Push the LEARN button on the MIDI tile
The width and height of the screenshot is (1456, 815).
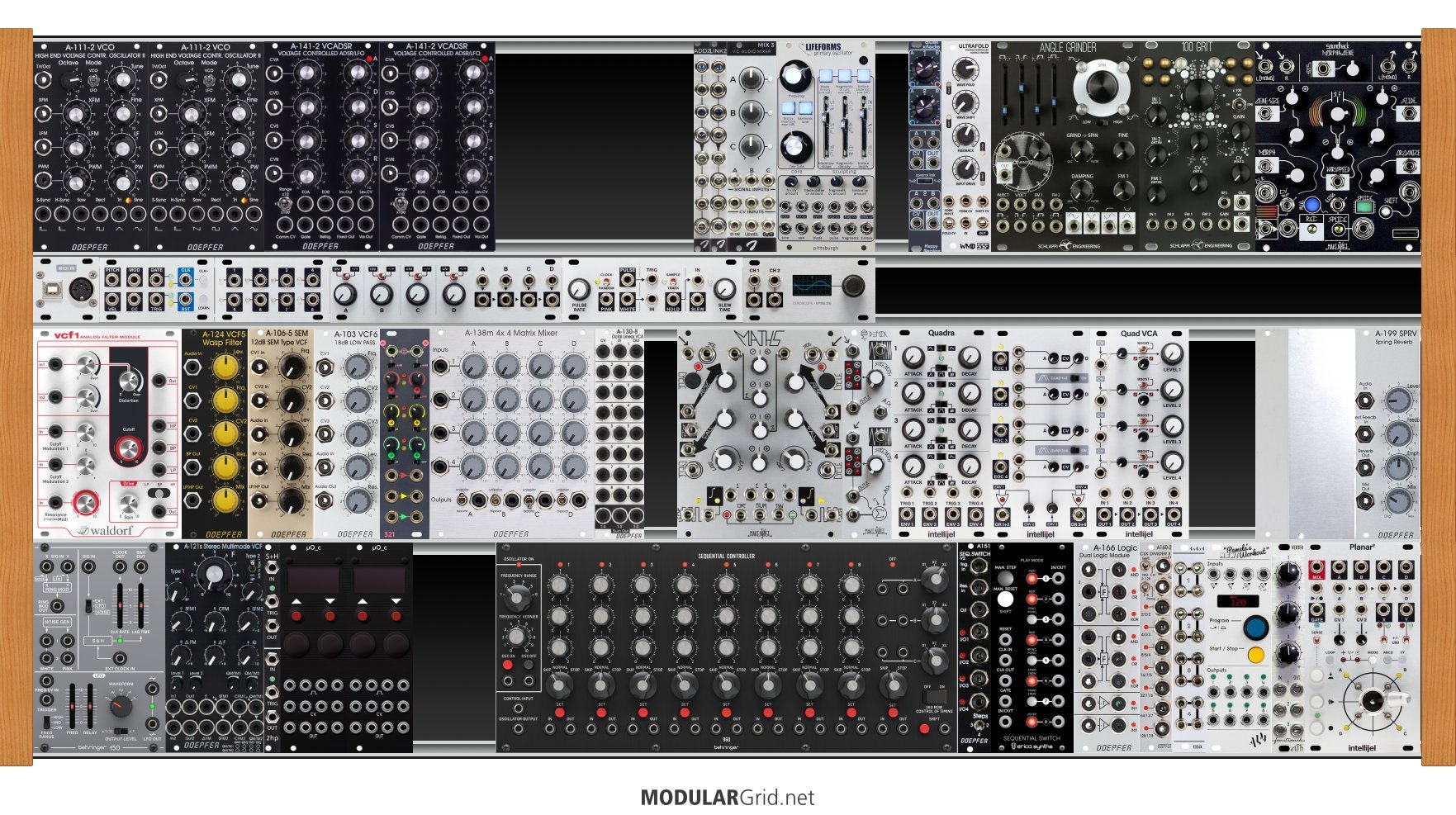pyautogui.click(x=204, y=299)
